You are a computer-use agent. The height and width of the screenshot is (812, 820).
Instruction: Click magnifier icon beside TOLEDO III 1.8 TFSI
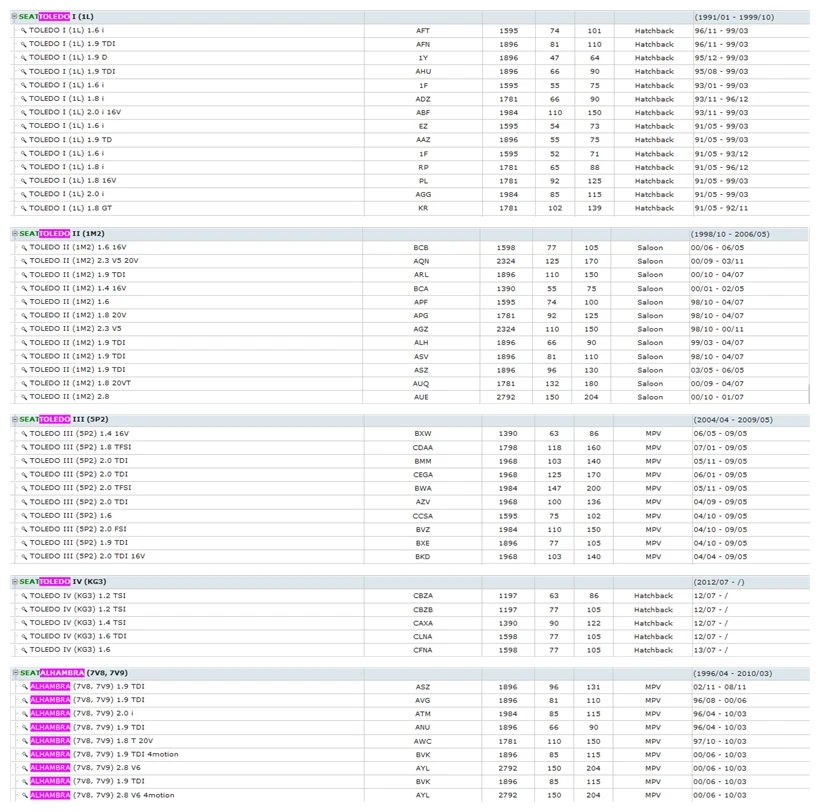pyautogui.click(x=24, y=448)
